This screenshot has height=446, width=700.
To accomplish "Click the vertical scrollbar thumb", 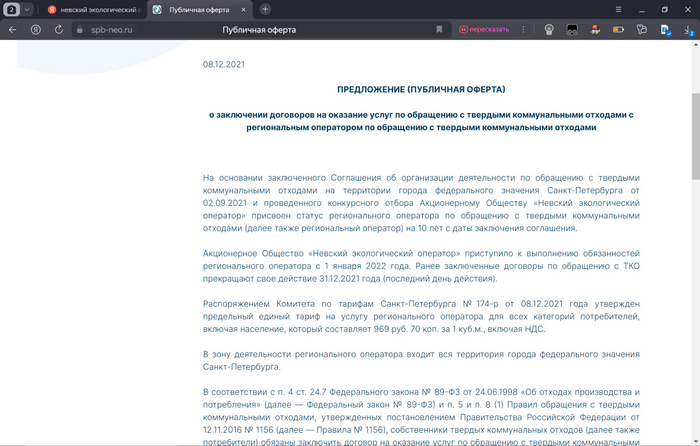I will pos(696,136).
